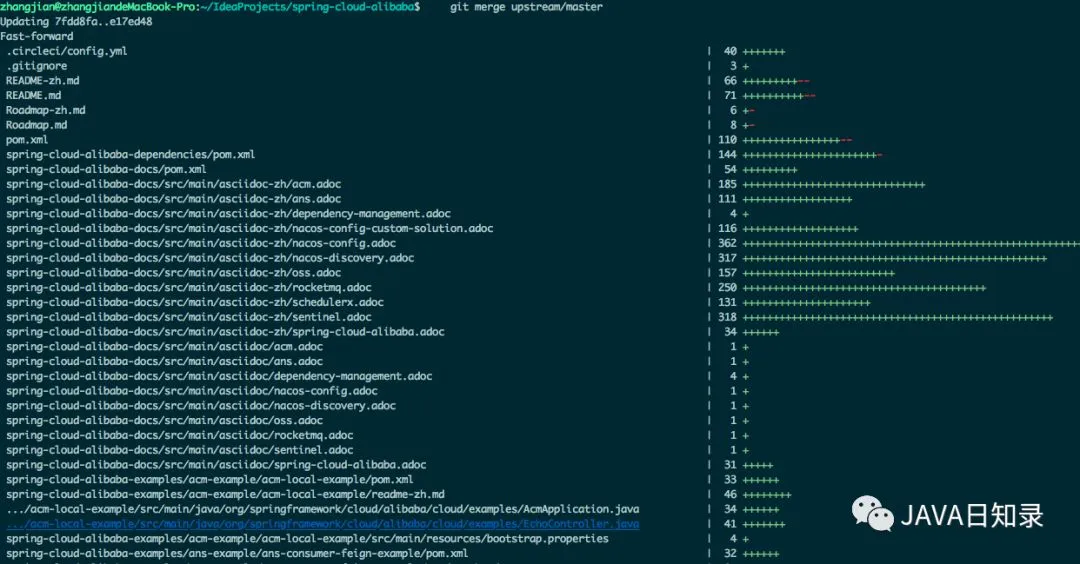Click change count 144 for dependencies pom.xml
Screen dimensions: 1080x564
point(727,154)
